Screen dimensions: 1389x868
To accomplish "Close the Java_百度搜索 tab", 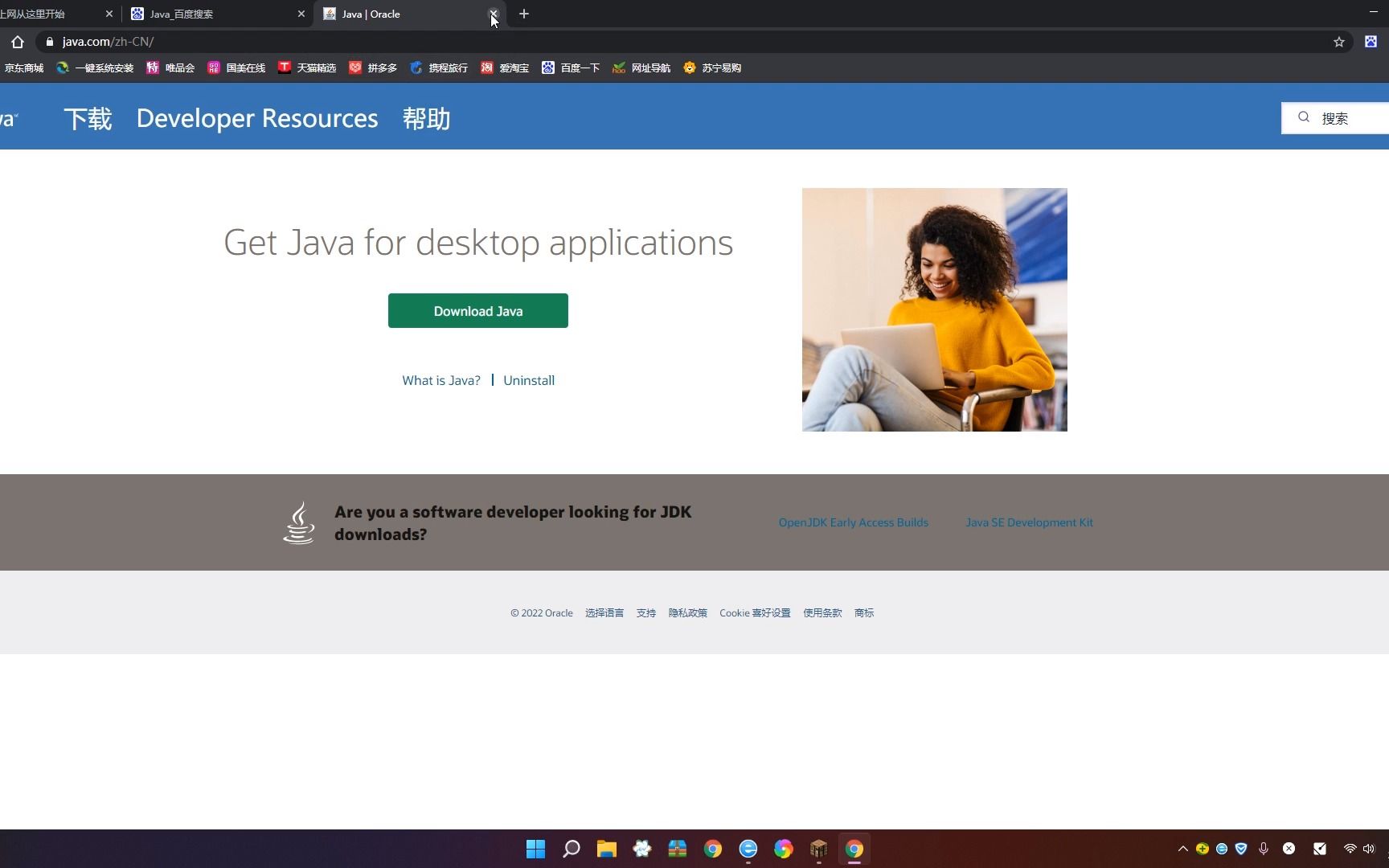I will point(301,14).
